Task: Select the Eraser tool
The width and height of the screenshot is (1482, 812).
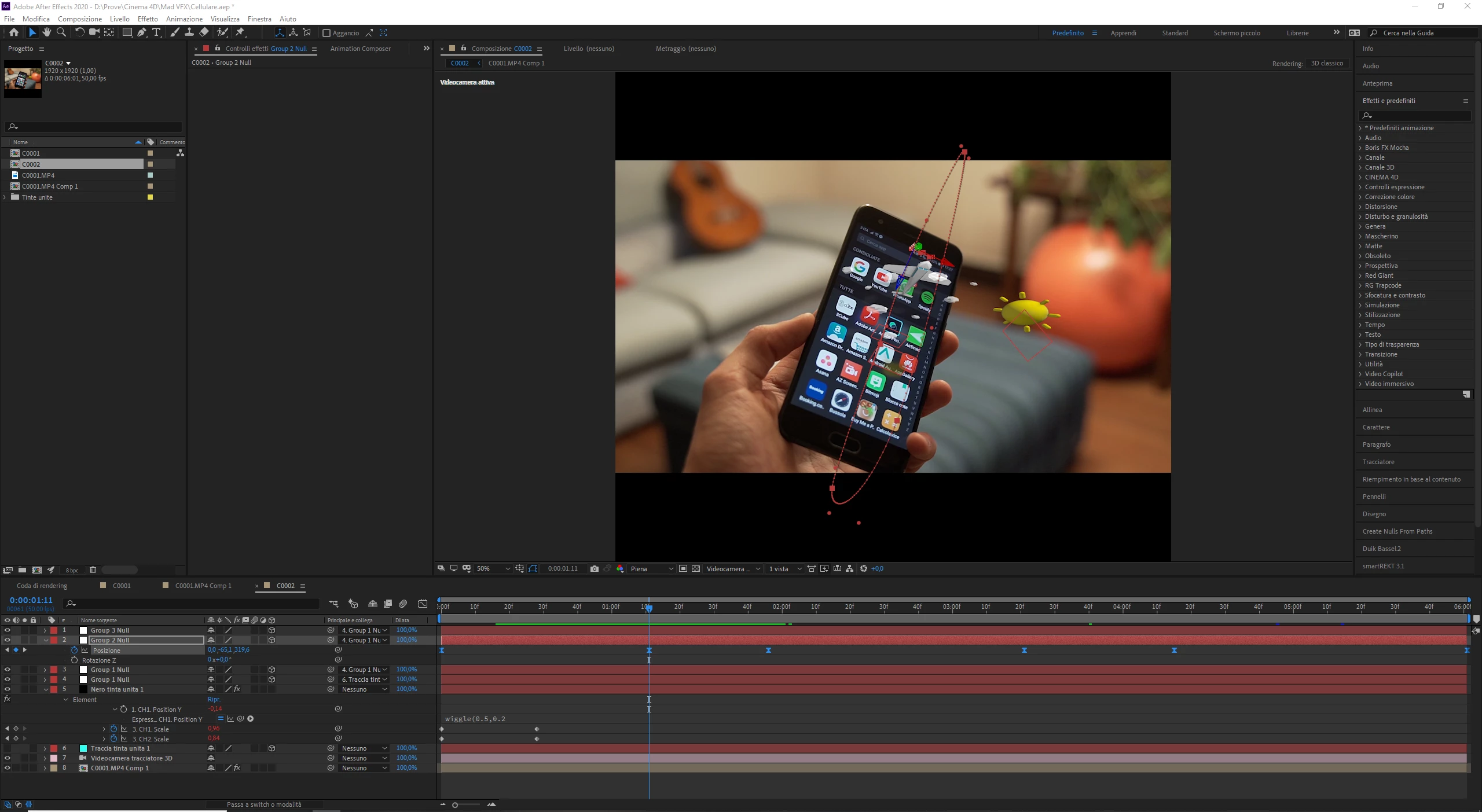Action: [204, 32]
